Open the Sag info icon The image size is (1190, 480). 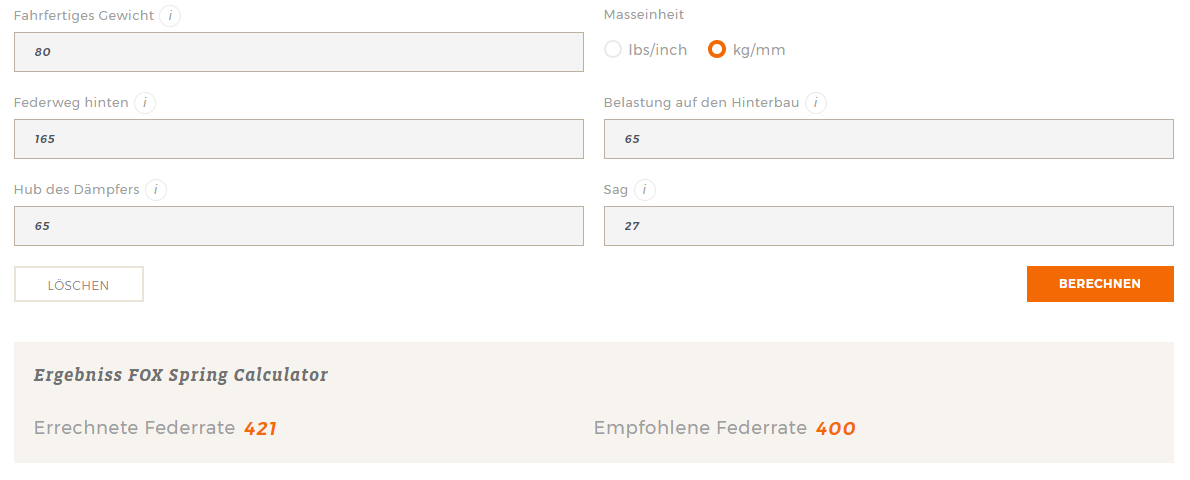pos(645,189)
